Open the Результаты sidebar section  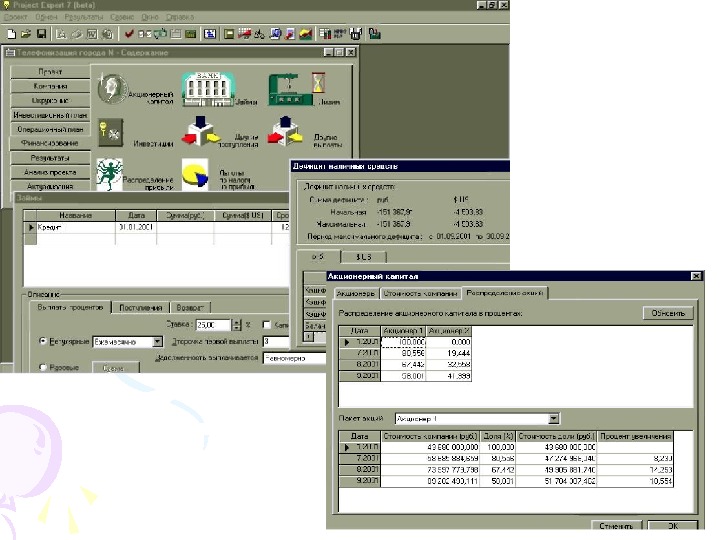pyautogui.click(x=51, y=158)
